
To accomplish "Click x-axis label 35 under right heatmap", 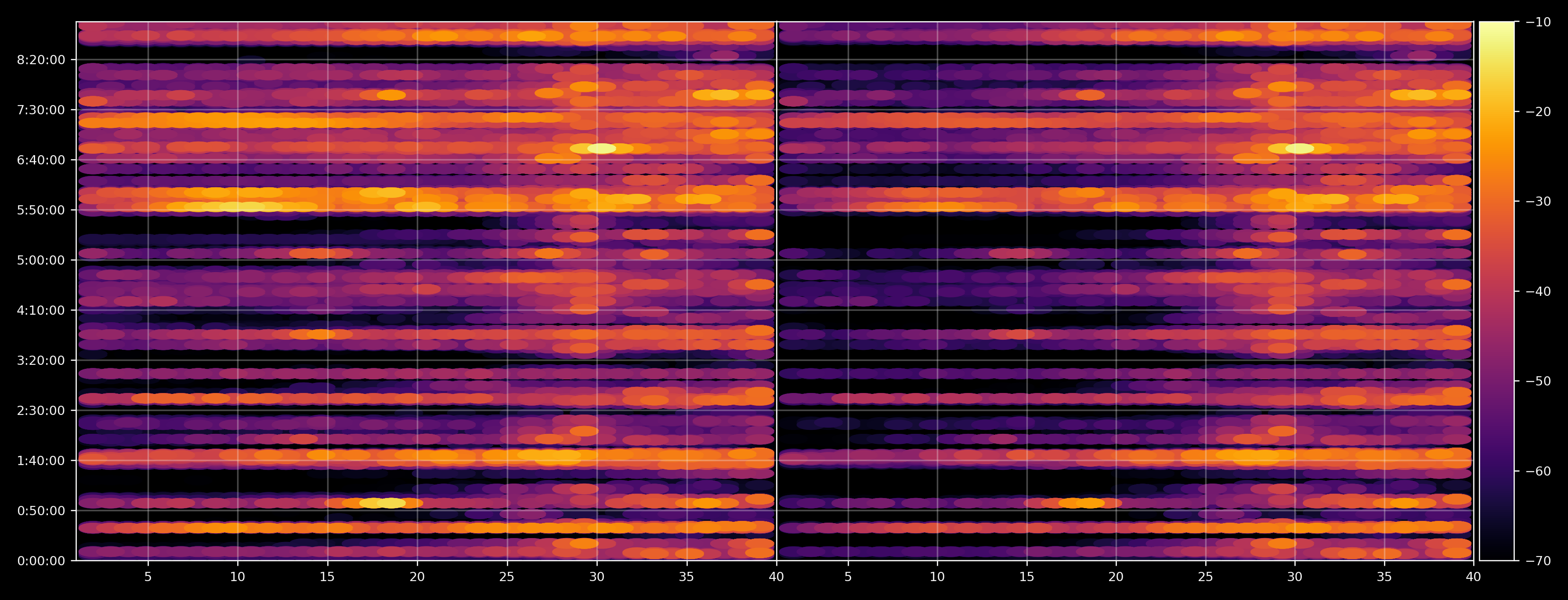I will click(x=1384, y=577).
